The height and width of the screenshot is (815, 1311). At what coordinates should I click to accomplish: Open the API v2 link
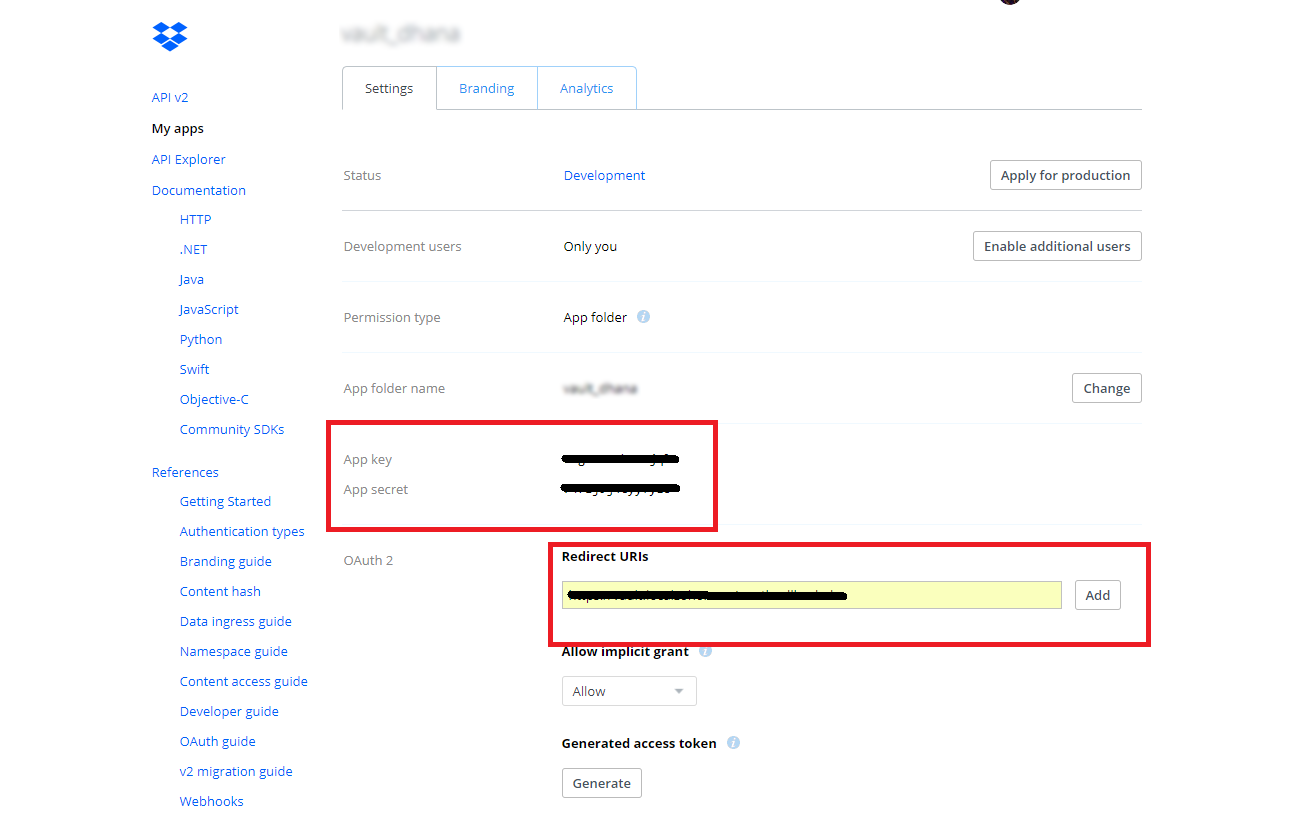(x=170, y=97)
